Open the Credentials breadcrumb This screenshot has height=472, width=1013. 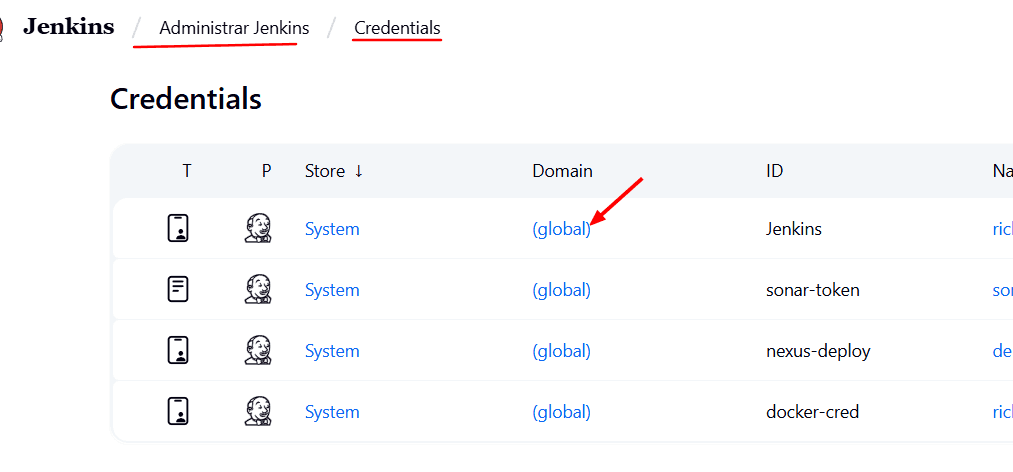click(397, 28)
